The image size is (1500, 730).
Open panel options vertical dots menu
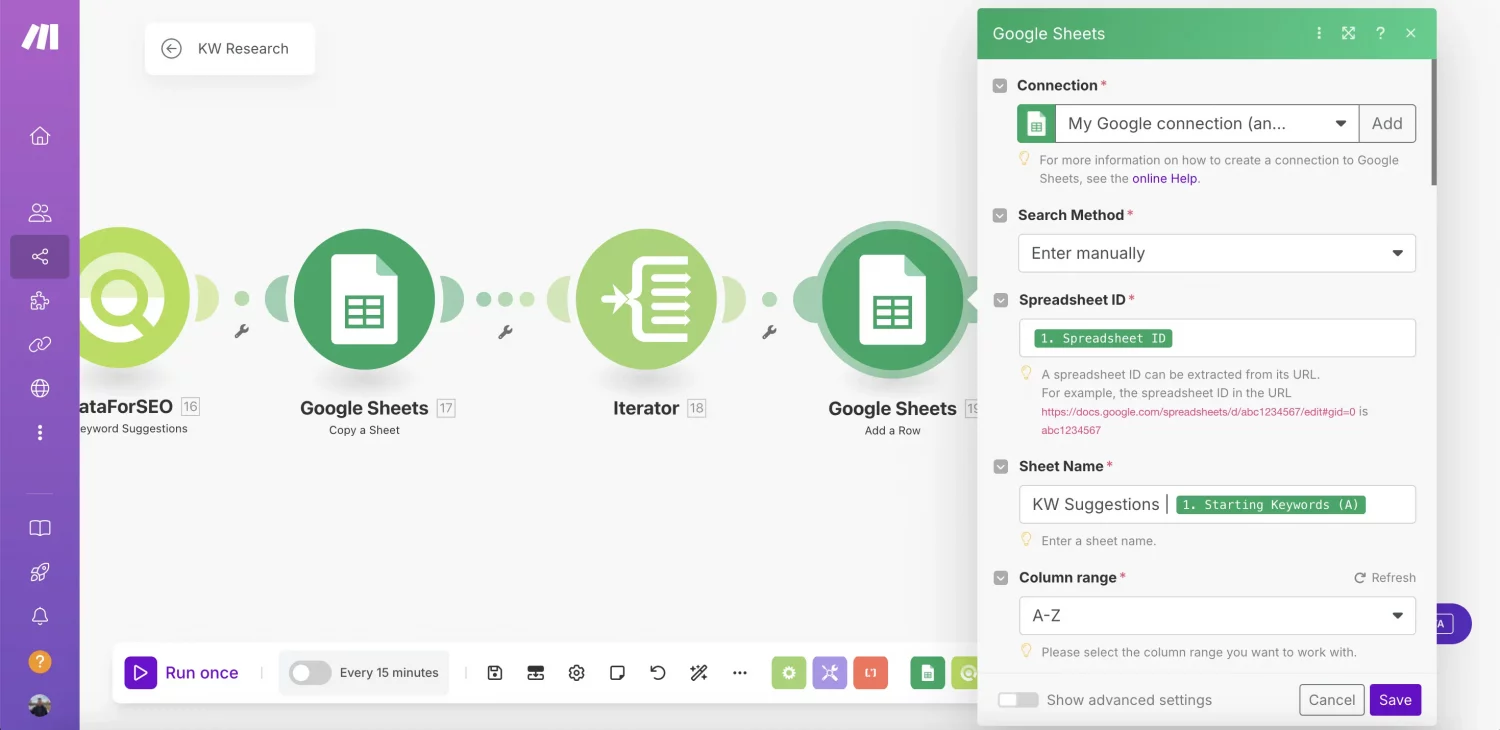(1319, 33)
